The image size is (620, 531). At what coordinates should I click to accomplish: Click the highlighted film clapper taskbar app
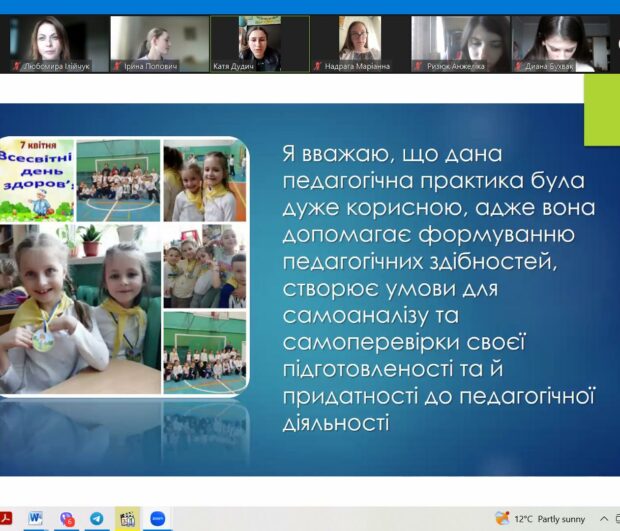(127, 519)
